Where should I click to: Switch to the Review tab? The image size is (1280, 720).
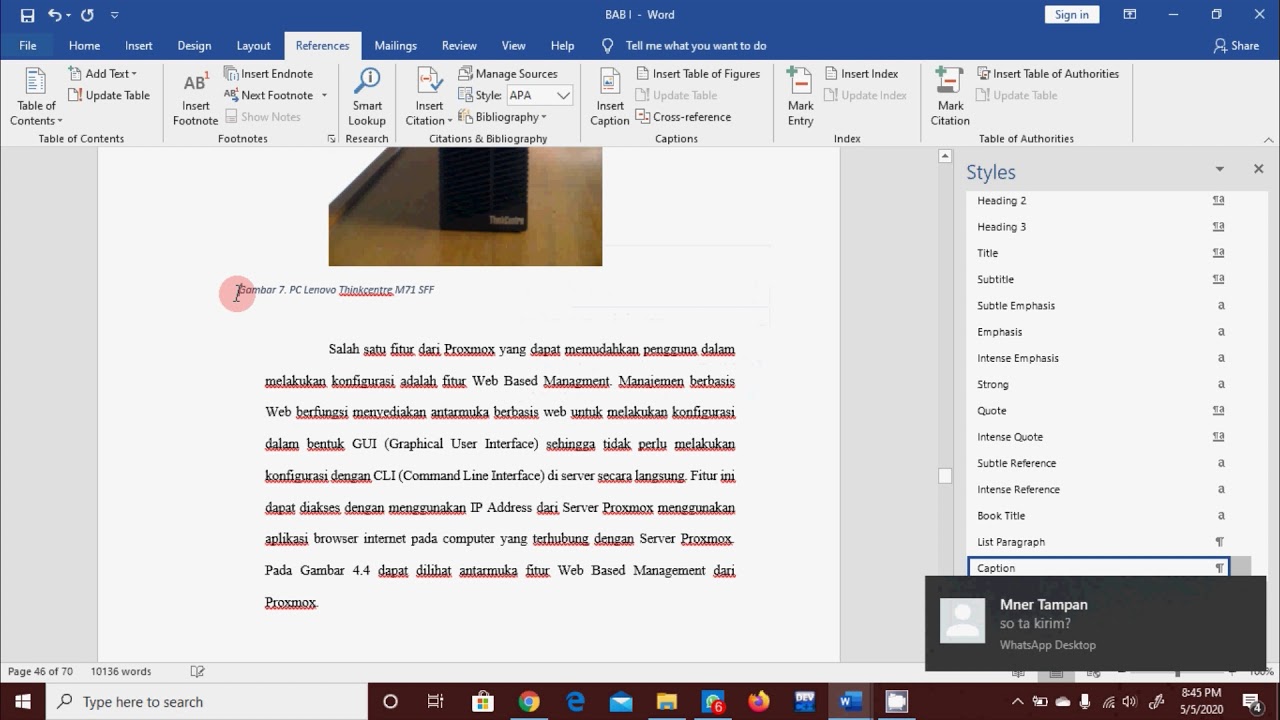(459, 45)
